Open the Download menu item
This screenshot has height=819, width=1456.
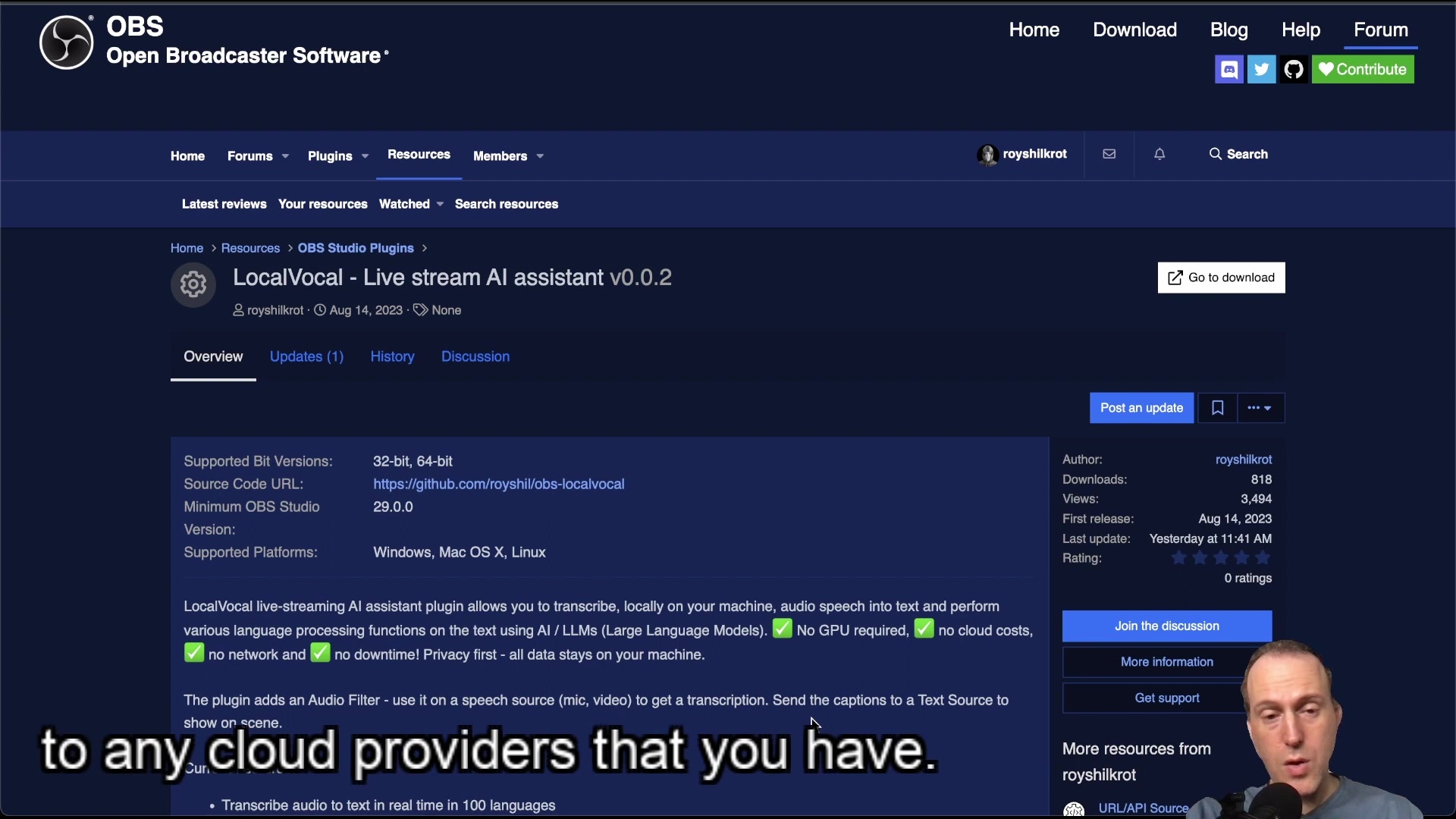pyautogui.click(x=1134, y=30)
